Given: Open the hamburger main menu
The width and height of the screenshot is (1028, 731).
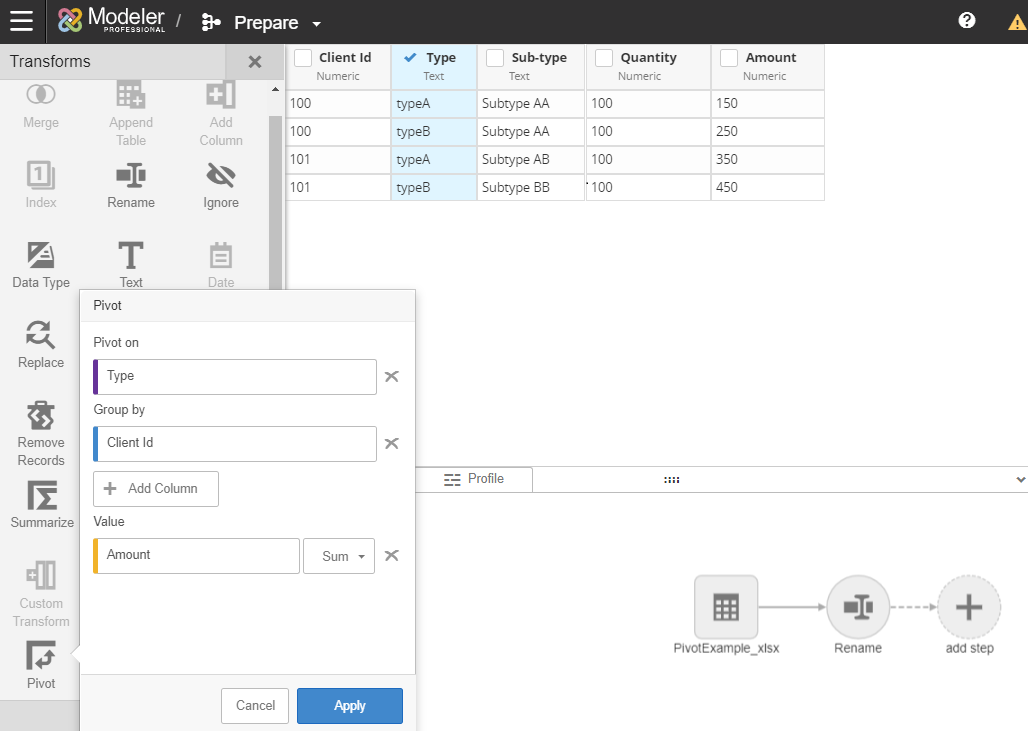Looking at the screenshot, I should pyautogui.click(x=21, y=21).
